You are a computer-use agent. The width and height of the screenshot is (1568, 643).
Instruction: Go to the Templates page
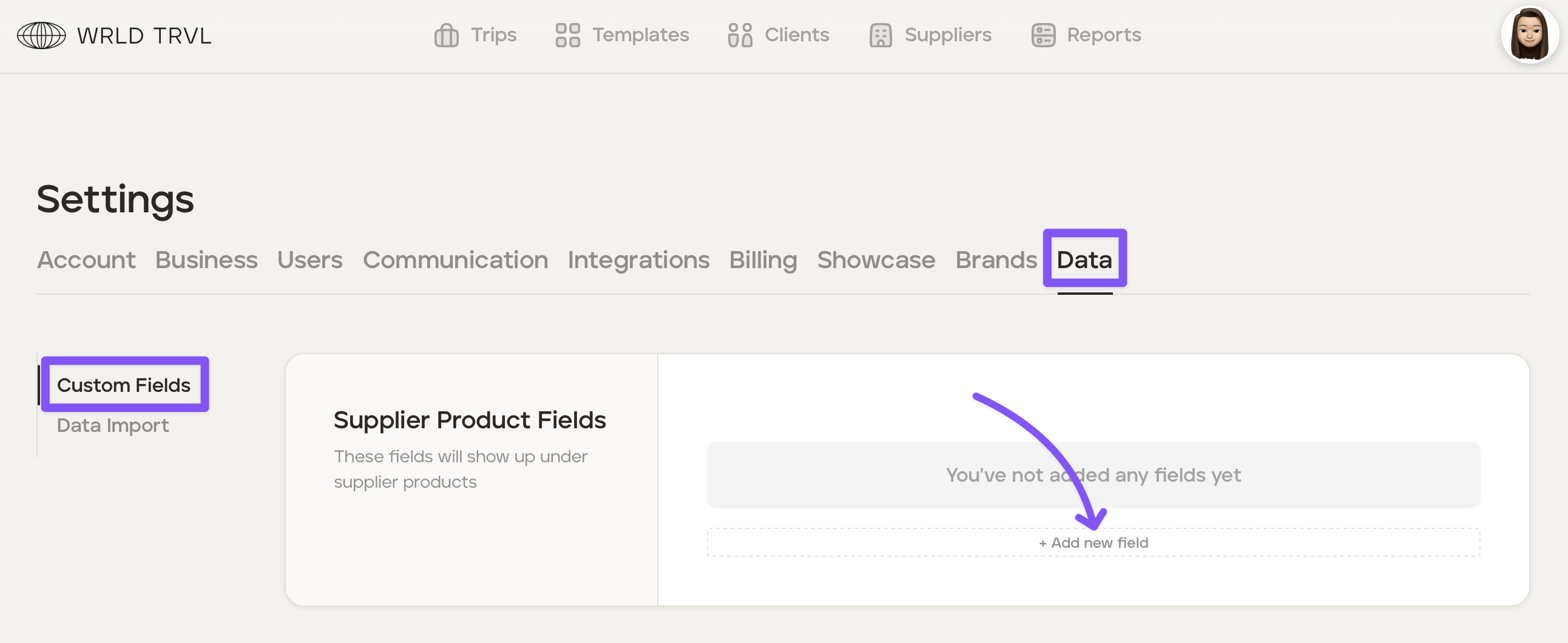point(640,35)
